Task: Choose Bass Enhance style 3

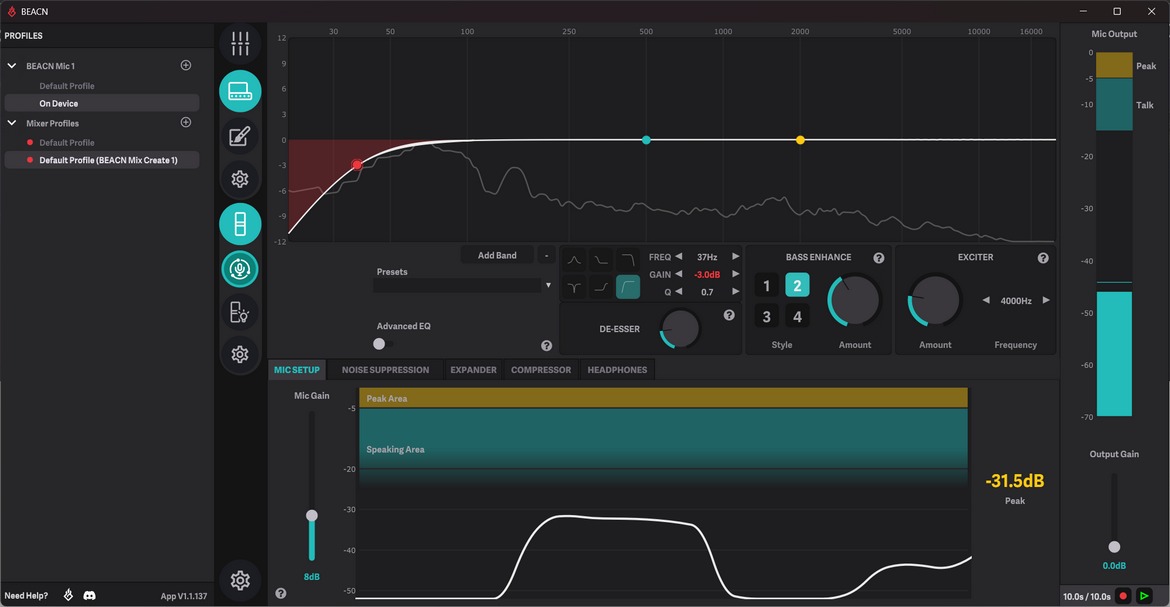Action: (766, 317)
